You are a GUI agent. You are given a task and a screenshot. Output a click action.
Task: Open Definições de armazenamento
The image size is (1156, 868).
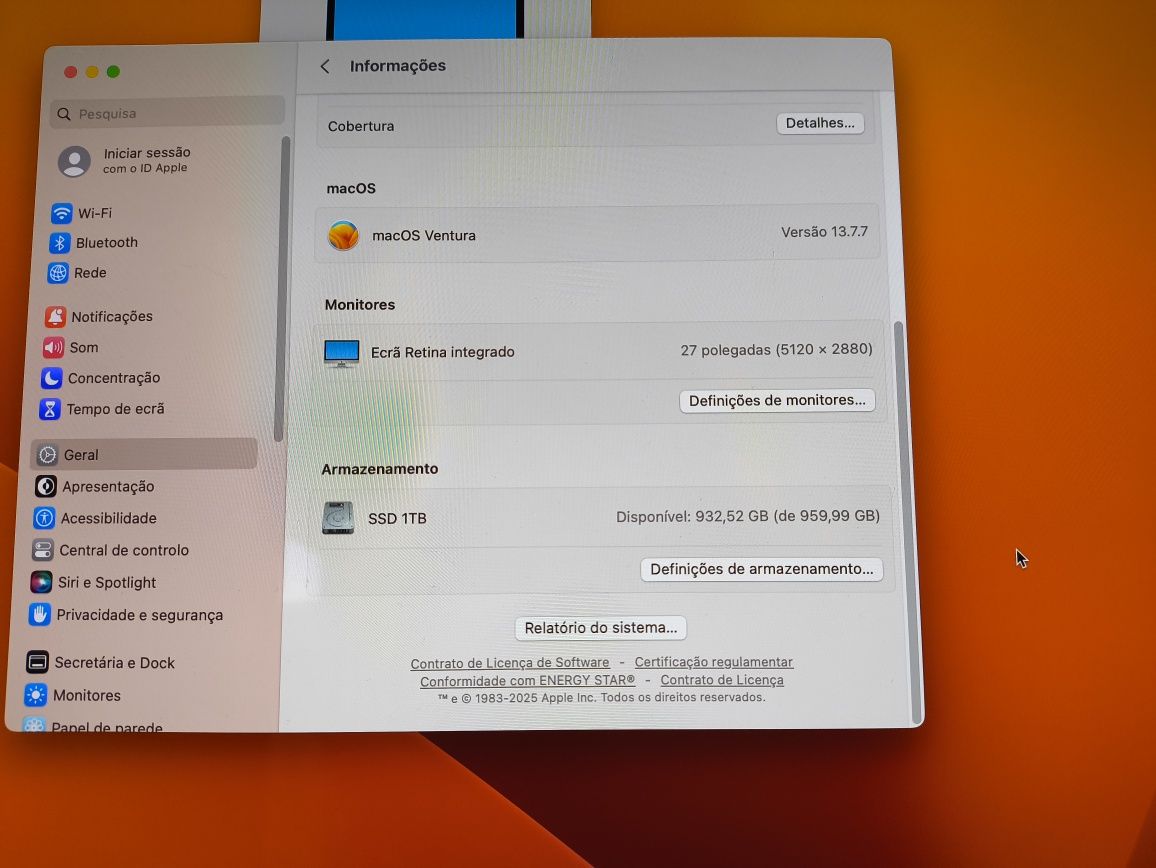(762, 569)
